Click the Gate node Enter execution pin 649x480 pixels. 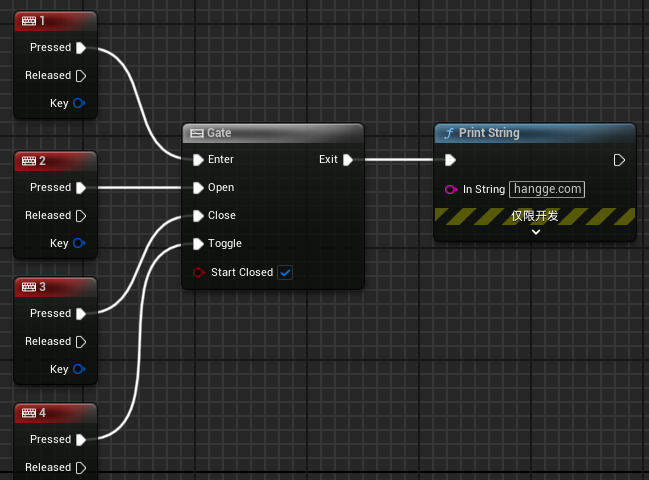coord(198,160)
